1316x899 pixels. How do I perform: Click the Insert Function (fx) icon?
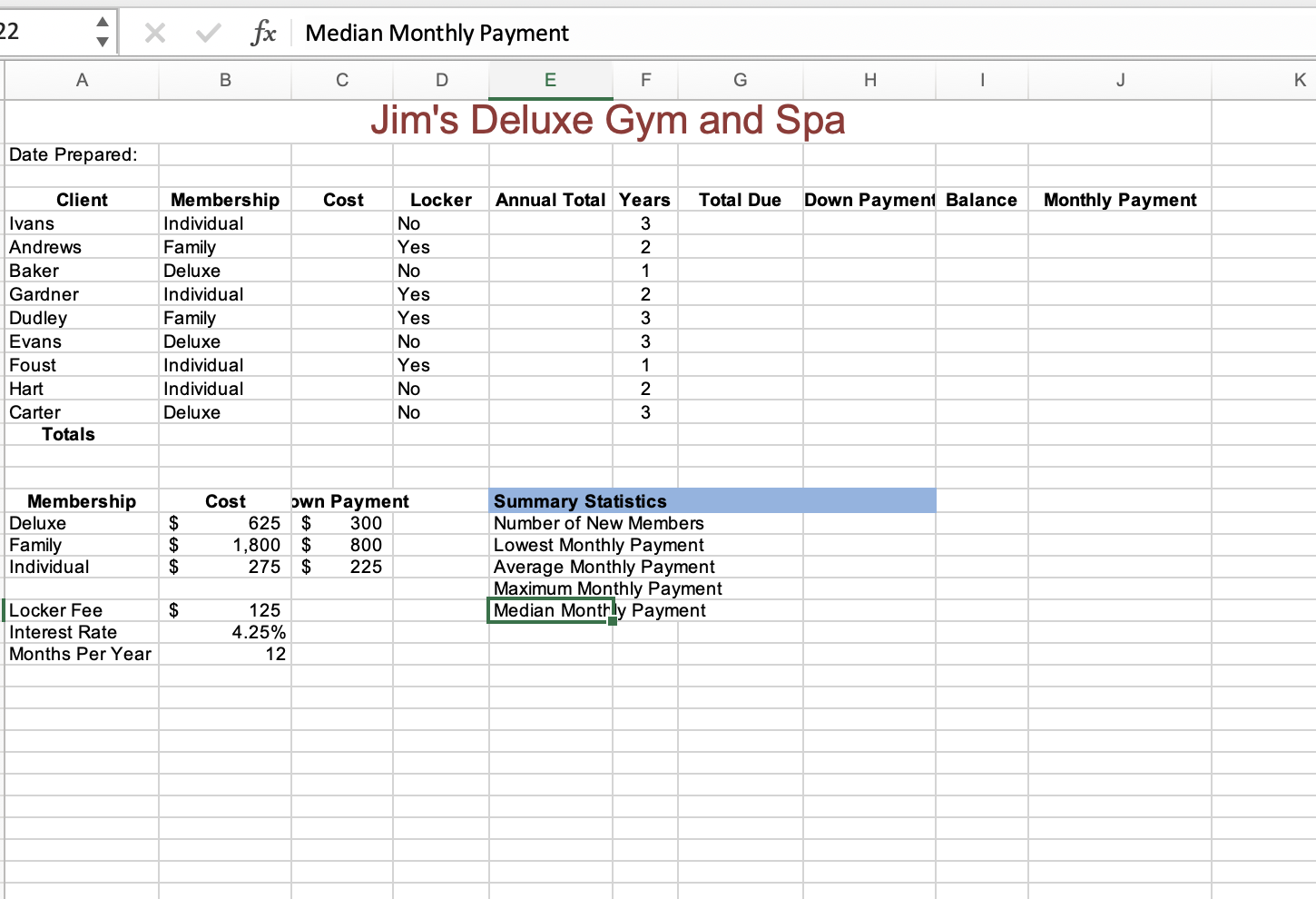(x=263, y=33)
